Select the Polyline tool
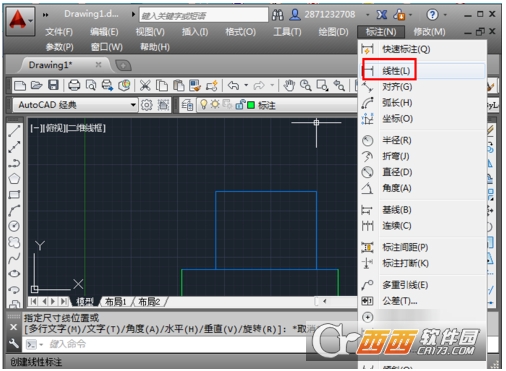 click(x=14, y=163)
